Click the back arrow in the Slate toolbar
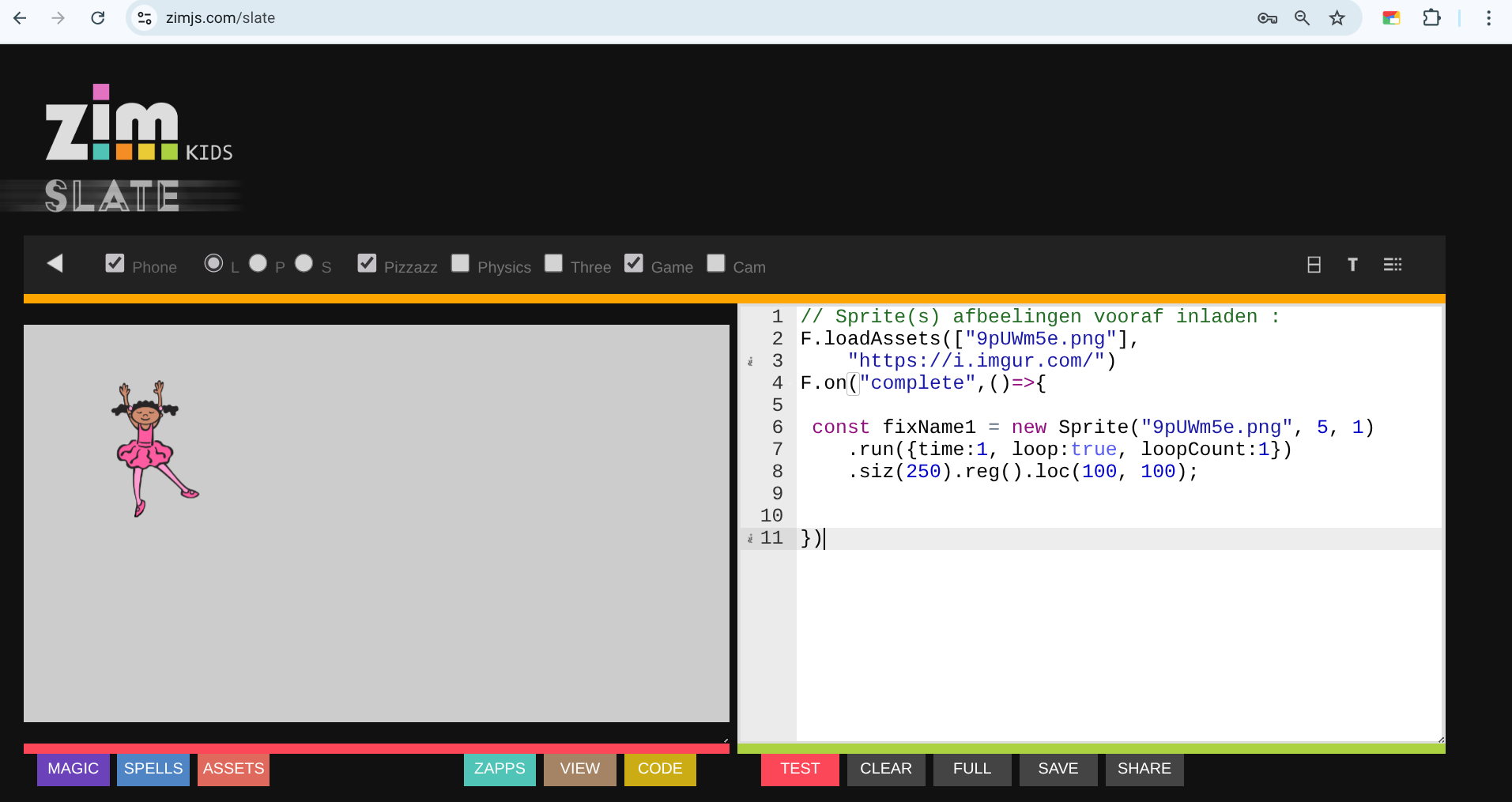 click(x=55, y=264)
